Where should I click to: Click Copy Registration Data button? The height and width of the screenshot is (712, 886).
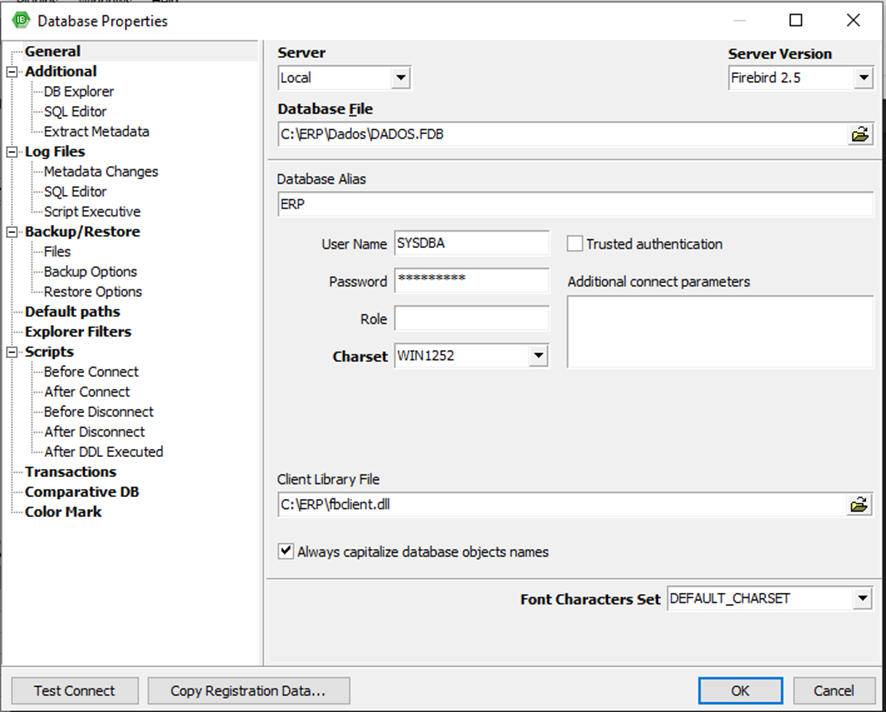(x=249, y=691)
